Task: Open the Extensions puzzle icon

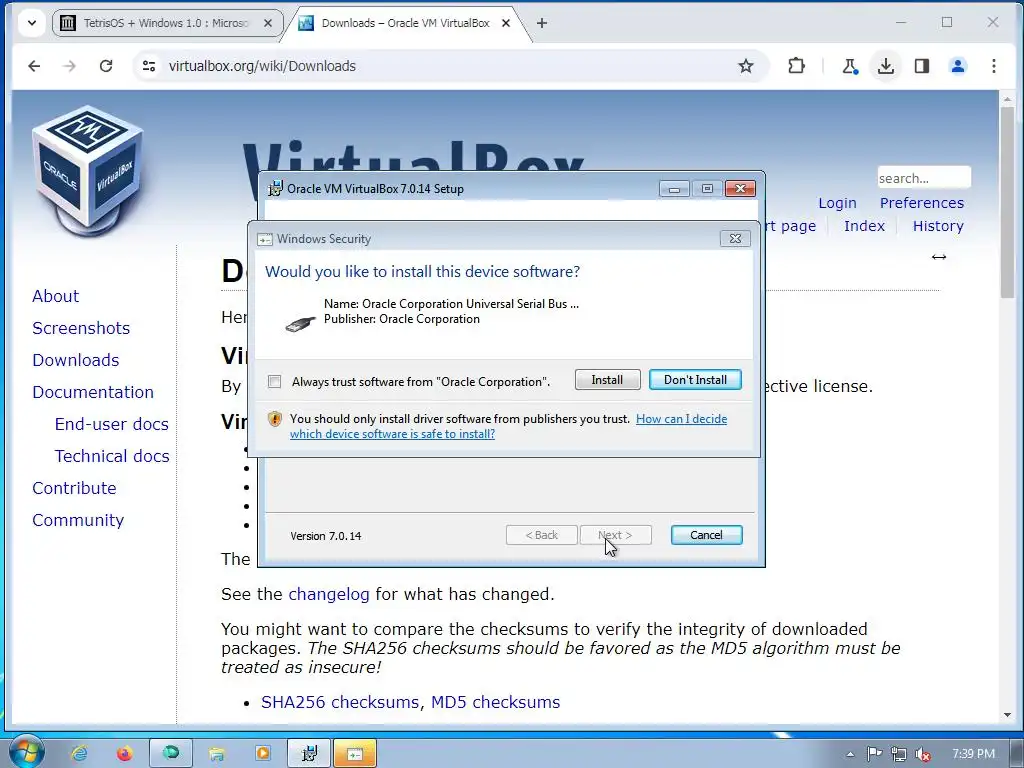Action: click(x=796, y=66)
